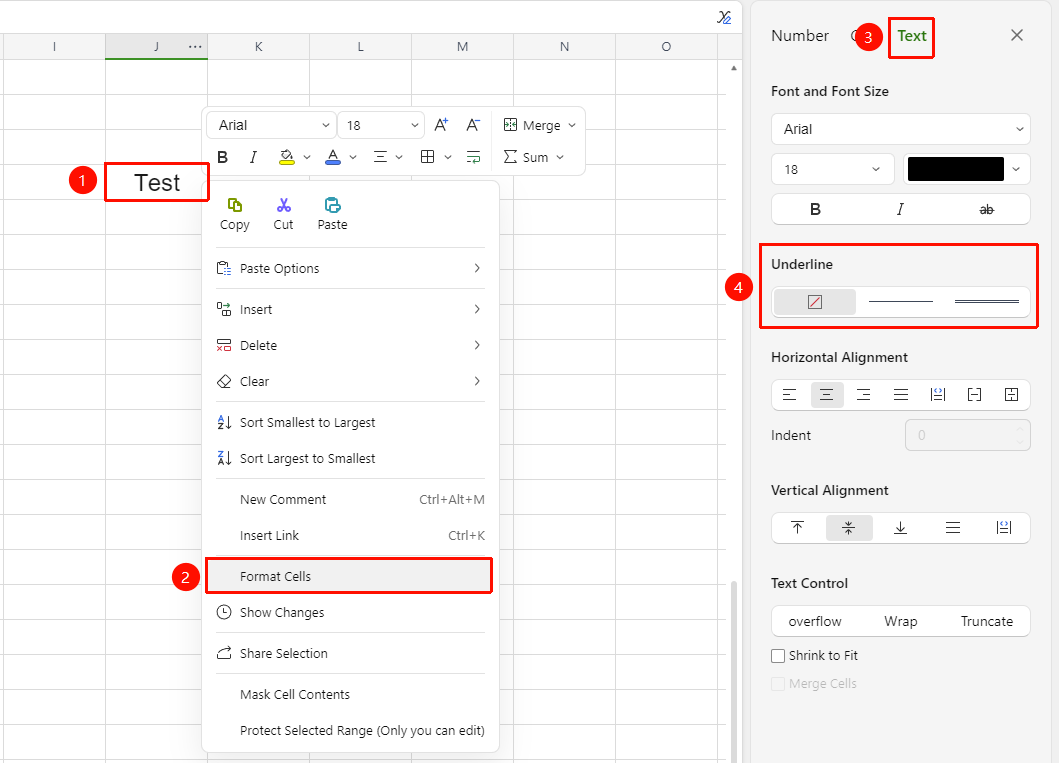The height and width of the screenshot is (763, 1059).
Task: Align text left in Horizontal Alignment
Action: pos(790,395)
